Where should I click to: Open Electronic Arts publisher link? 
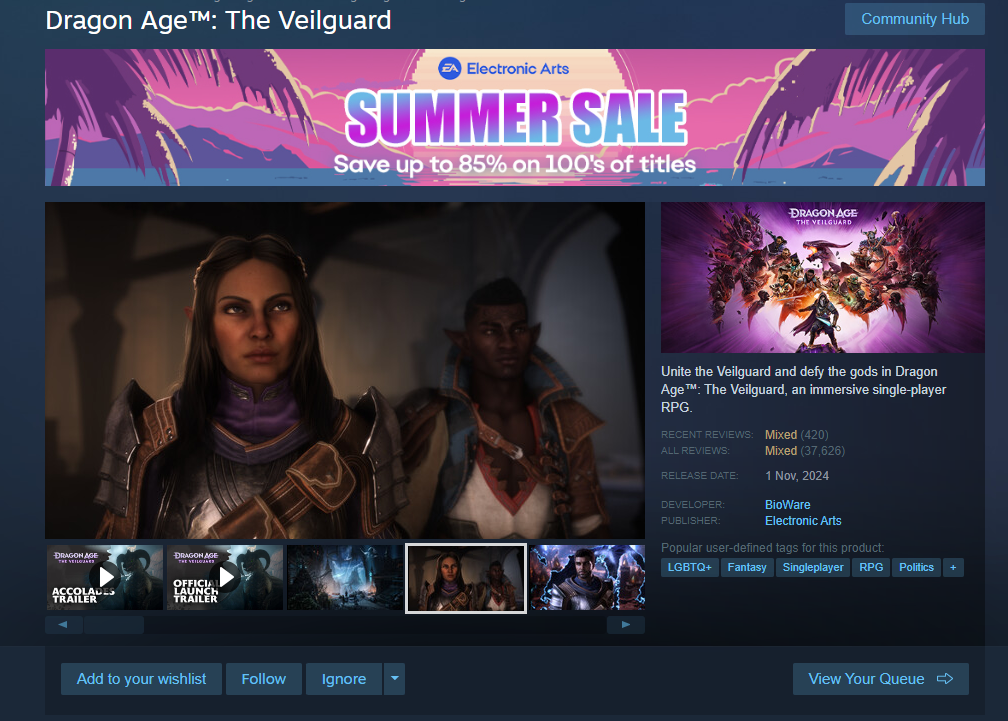tap(803, 521)
